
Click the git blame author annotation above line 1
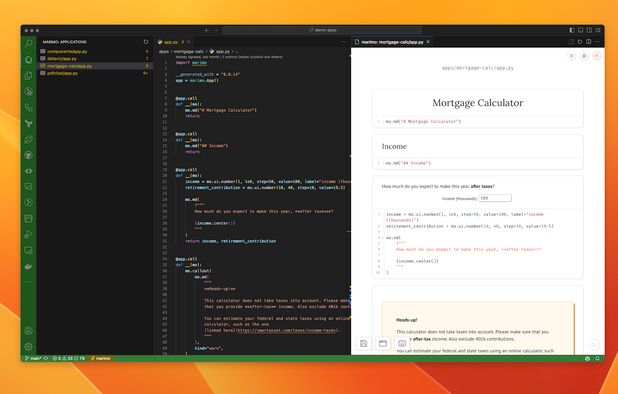click(x=229, y=57)
